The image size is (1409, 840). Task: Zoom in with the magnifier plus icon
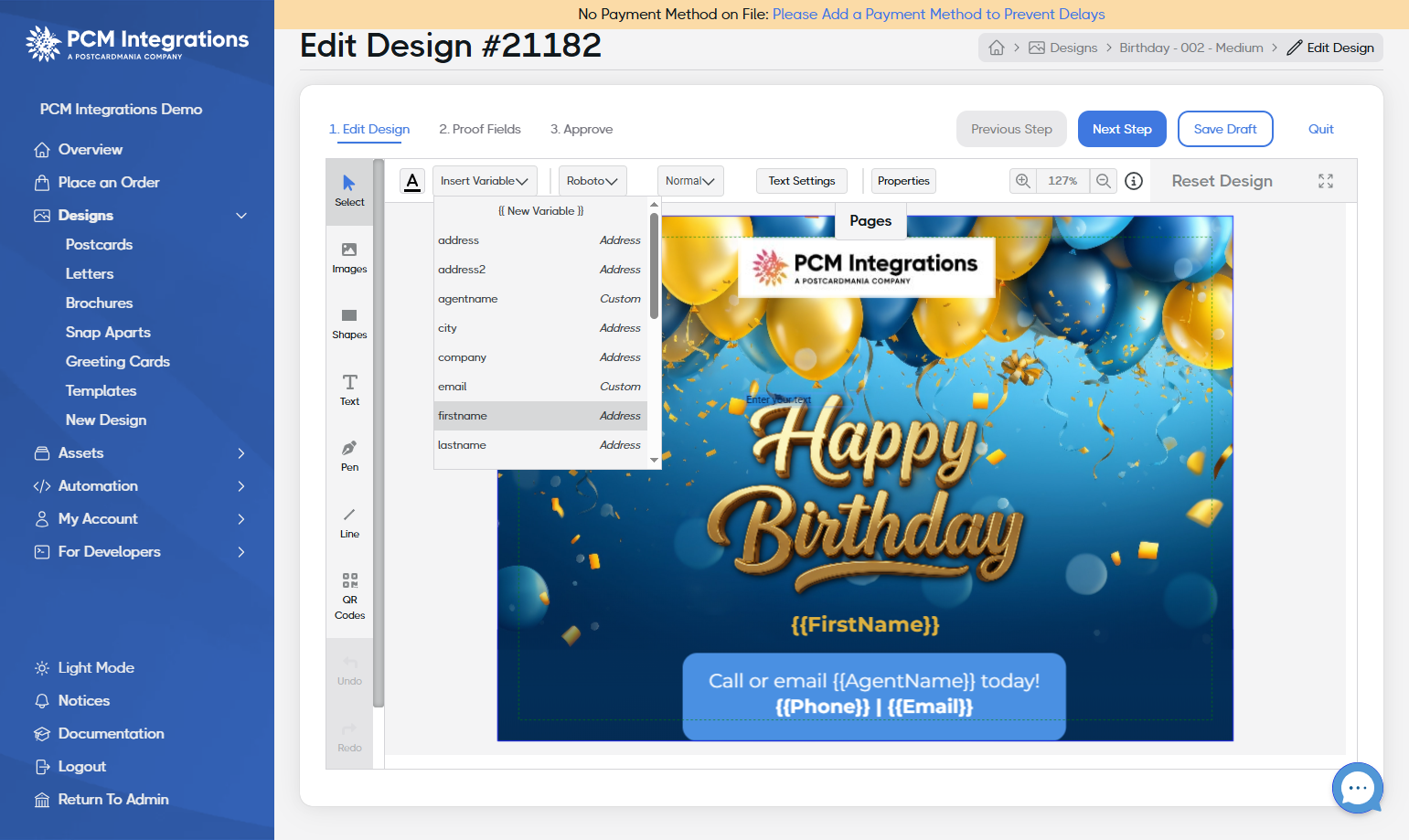[1023, 181]
